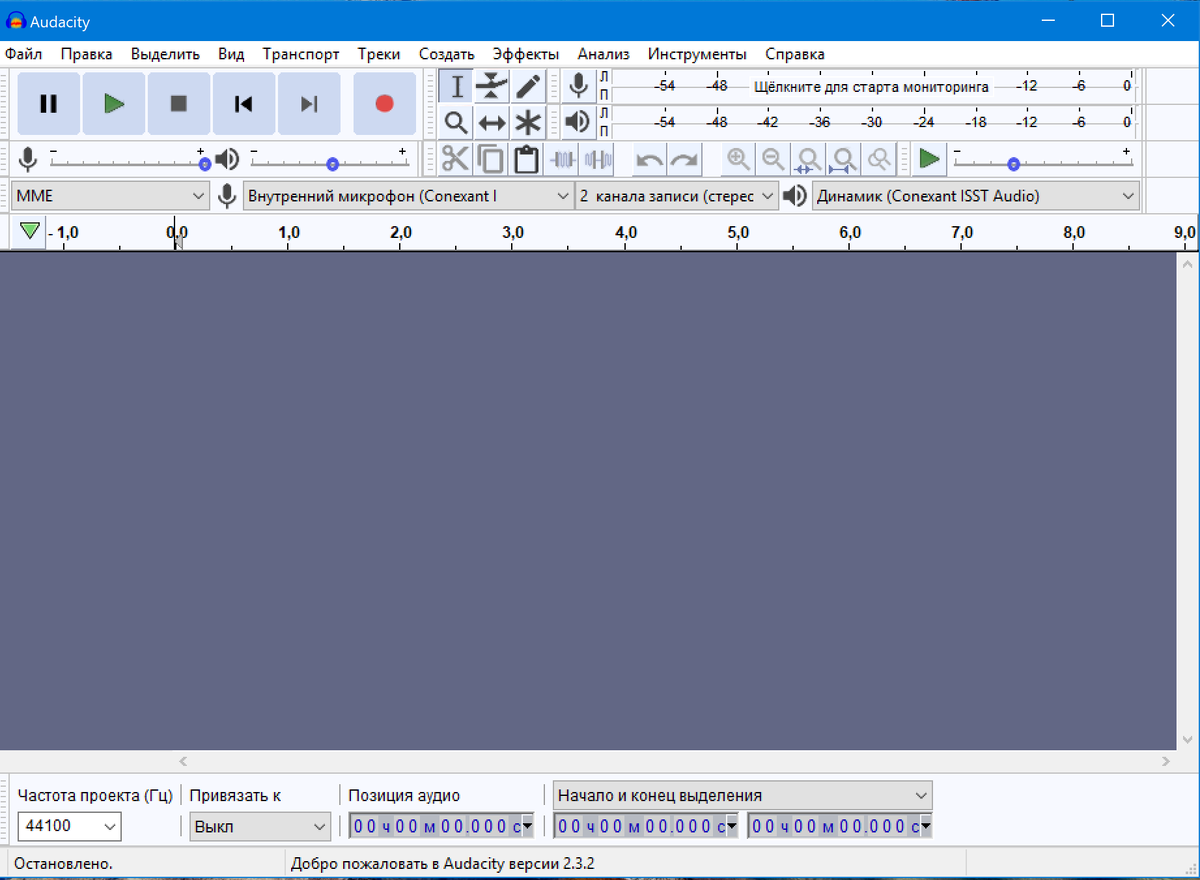Open the Анализ menu

tap(603, 54)
